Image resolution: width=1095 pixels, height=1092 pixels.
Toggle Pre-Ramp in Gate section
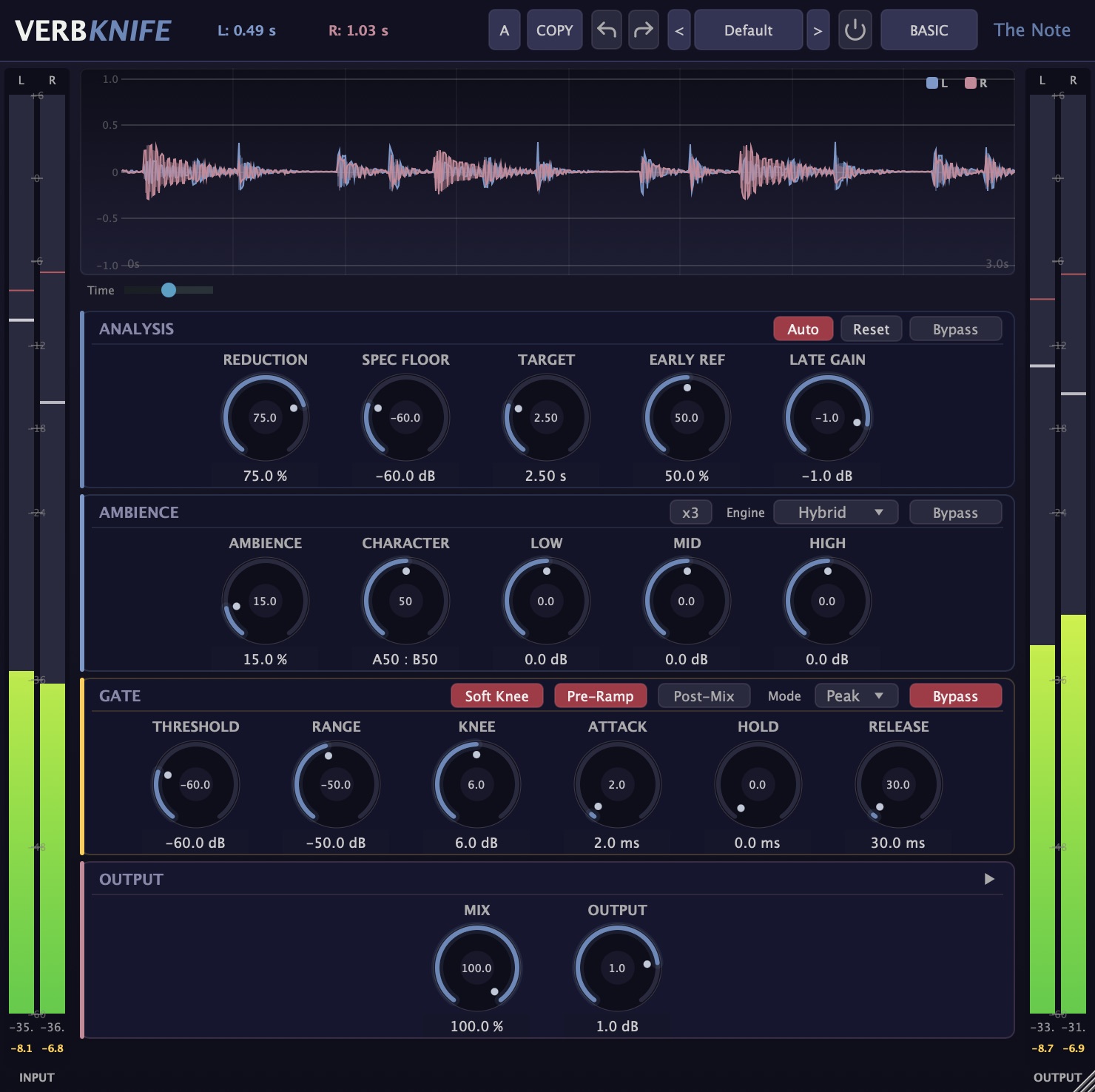[x=600, y=696]
